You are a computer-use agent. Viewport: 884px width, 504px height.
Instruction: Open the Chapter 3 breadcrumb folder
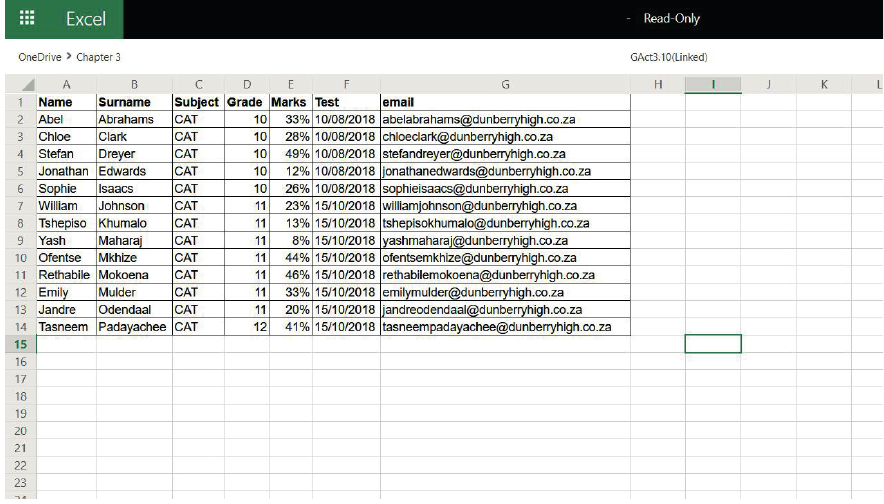coord(98,57)
